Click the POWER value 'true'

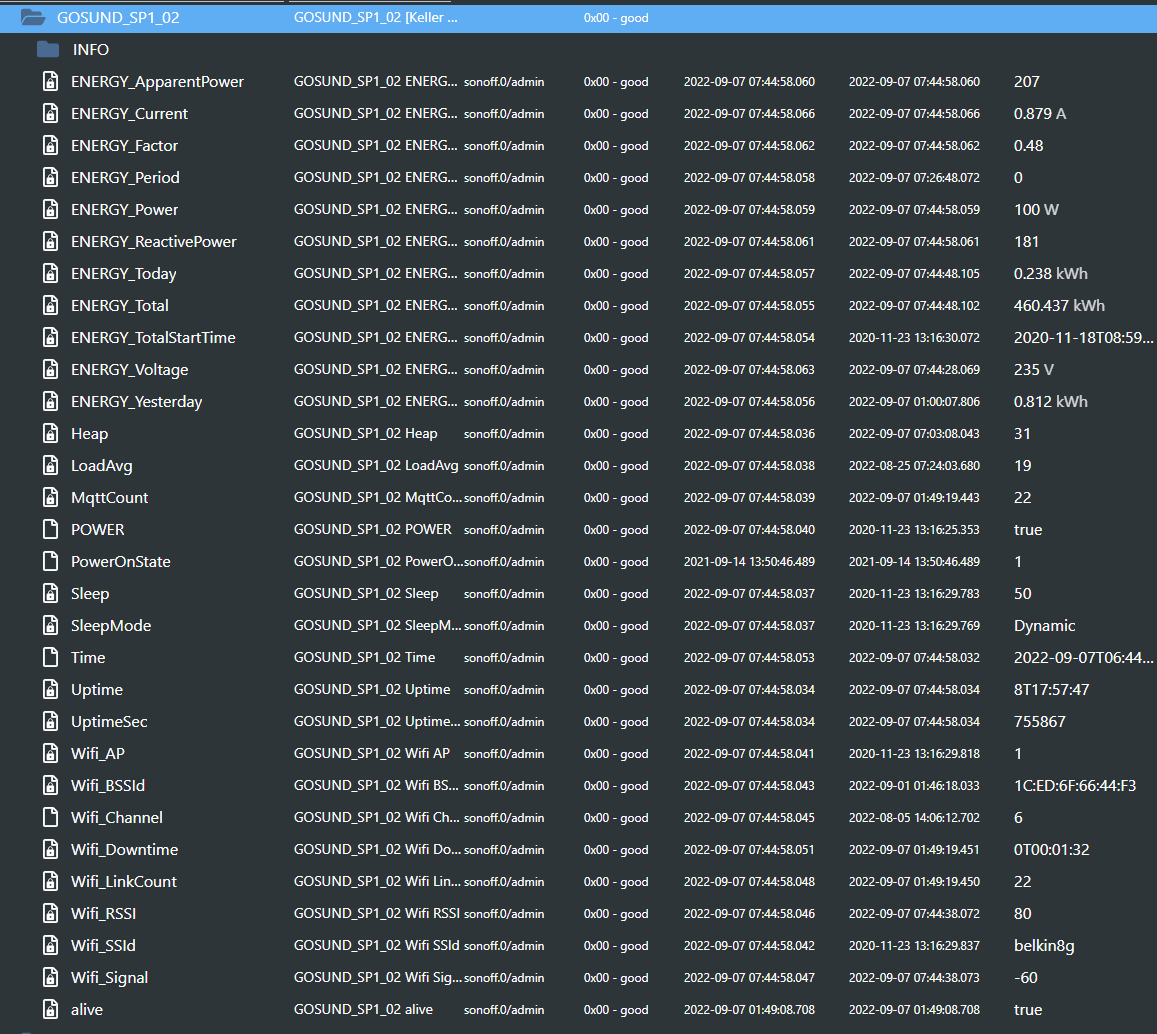(x=1028, y=529)
